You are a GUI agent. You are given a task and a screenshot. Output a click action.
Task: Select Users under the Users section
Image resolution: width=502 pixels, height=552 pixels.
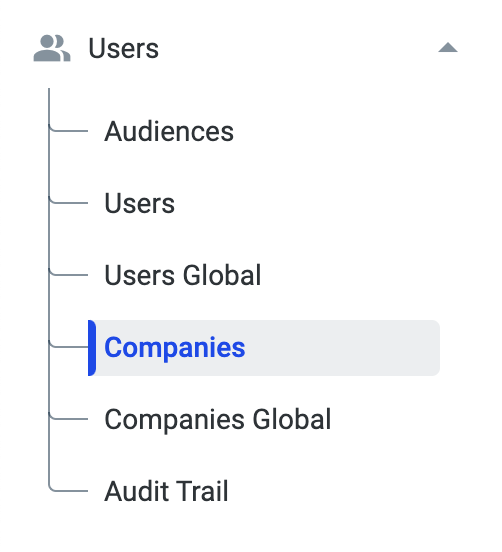tap(139, 203)
